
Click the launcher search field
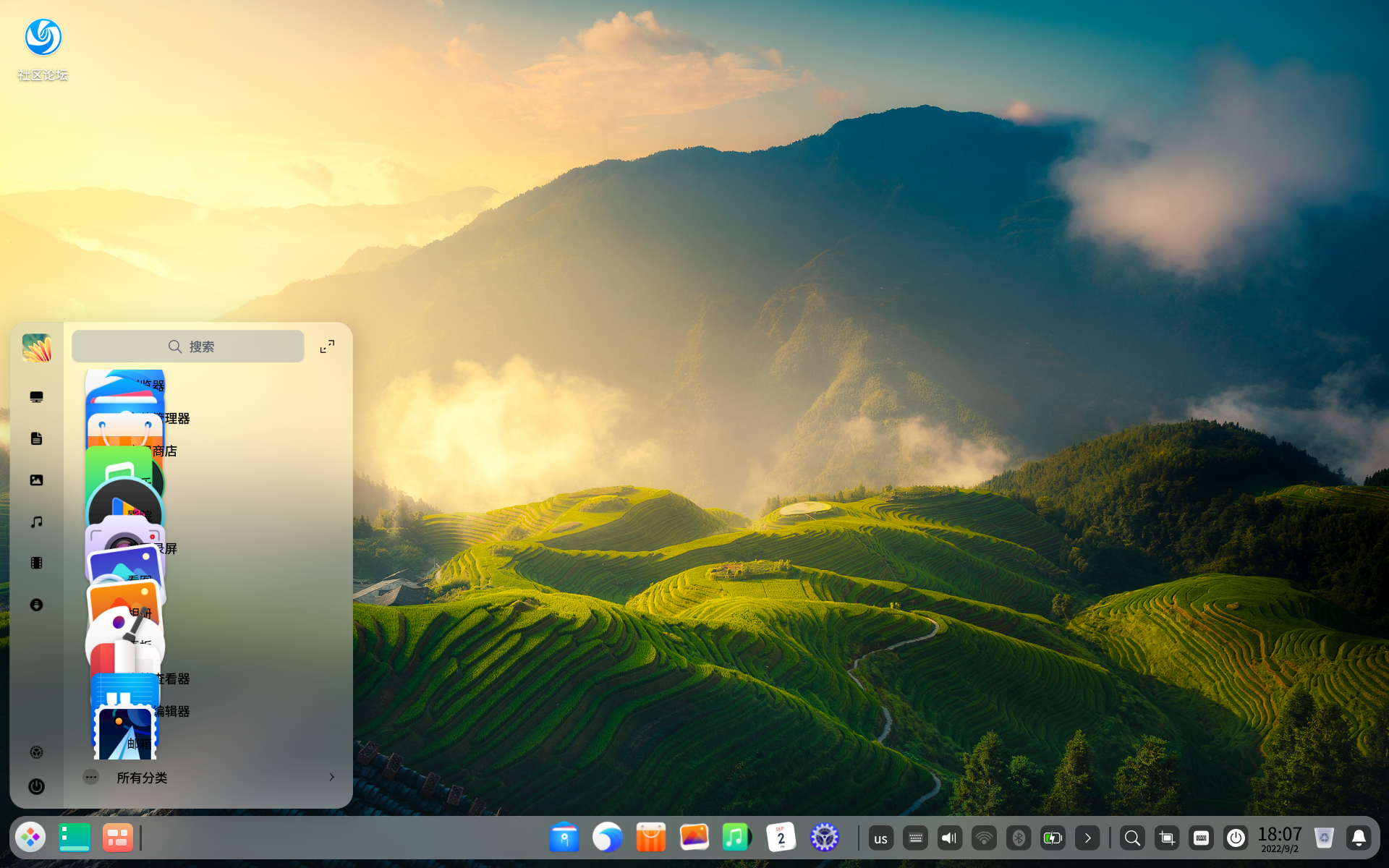(188, 346)
